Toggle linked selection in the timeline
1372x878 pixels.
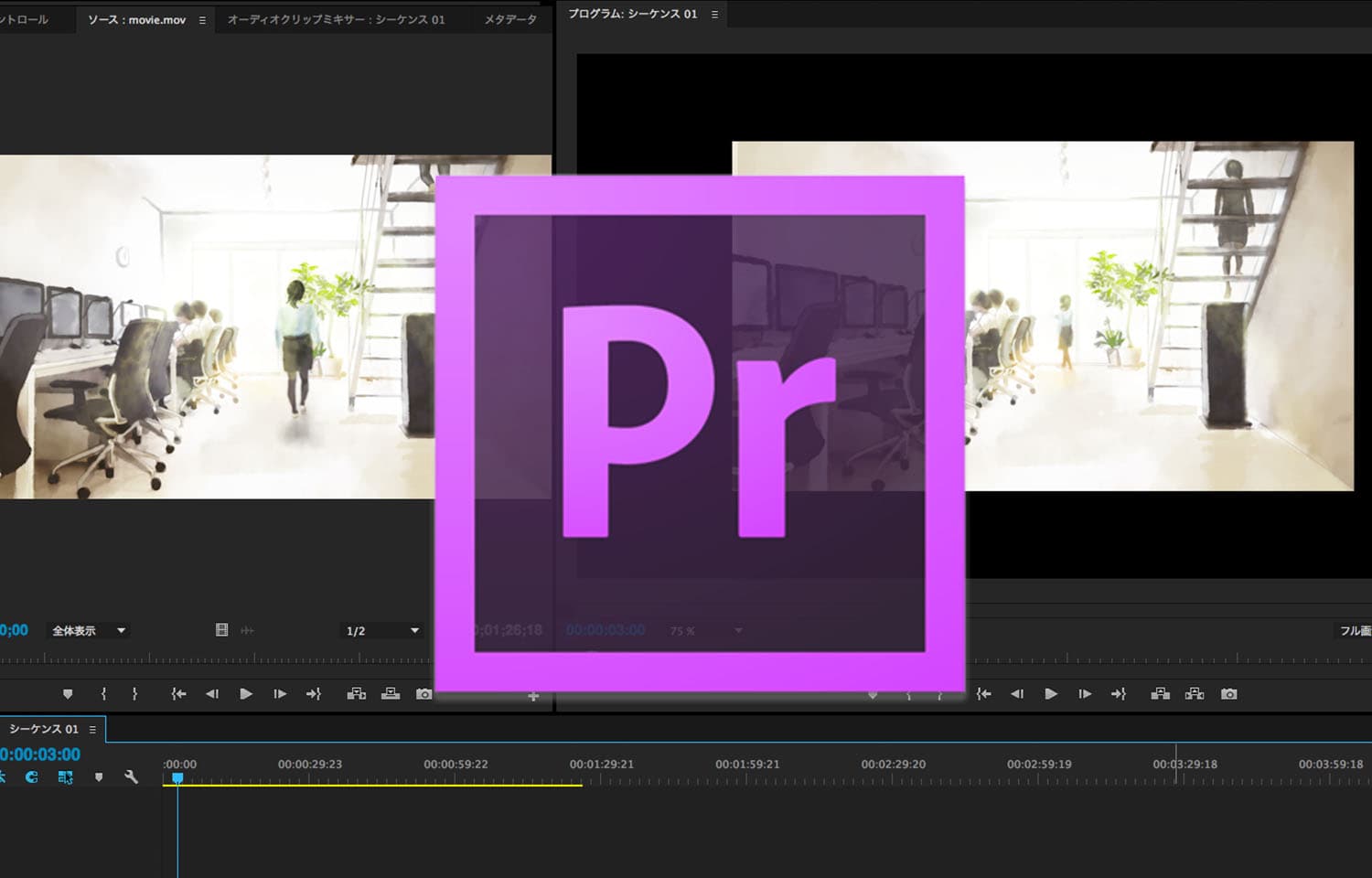65,777
